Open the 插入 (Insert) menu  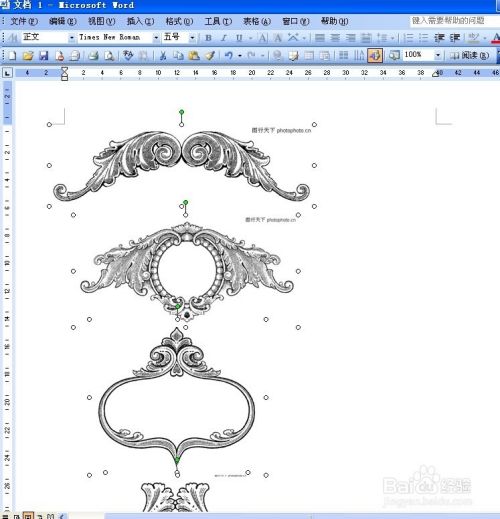click(x=140, y=21)
